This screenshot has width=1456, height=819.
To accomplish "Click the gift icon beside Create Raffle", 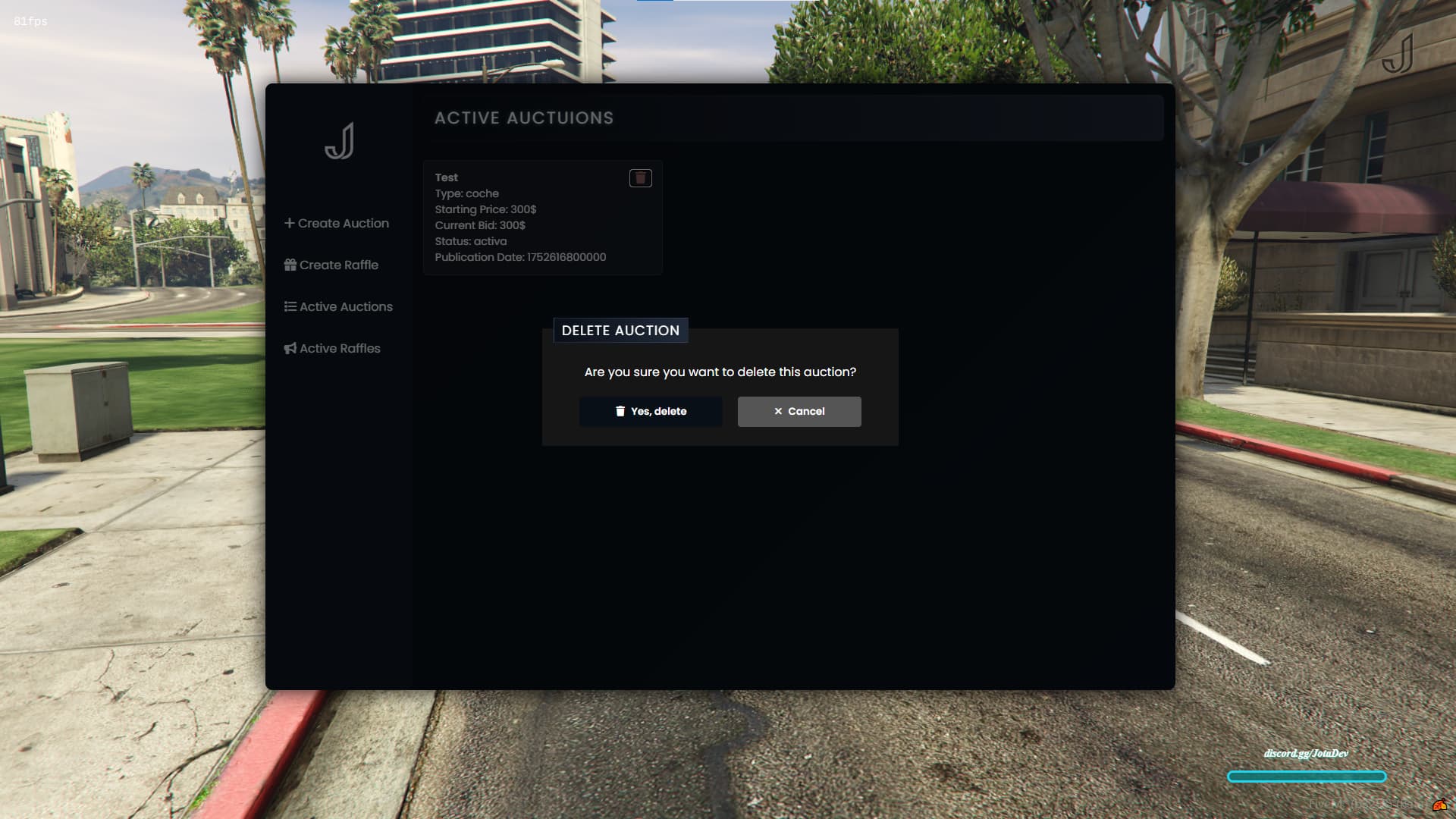I will tap(290, 265).
